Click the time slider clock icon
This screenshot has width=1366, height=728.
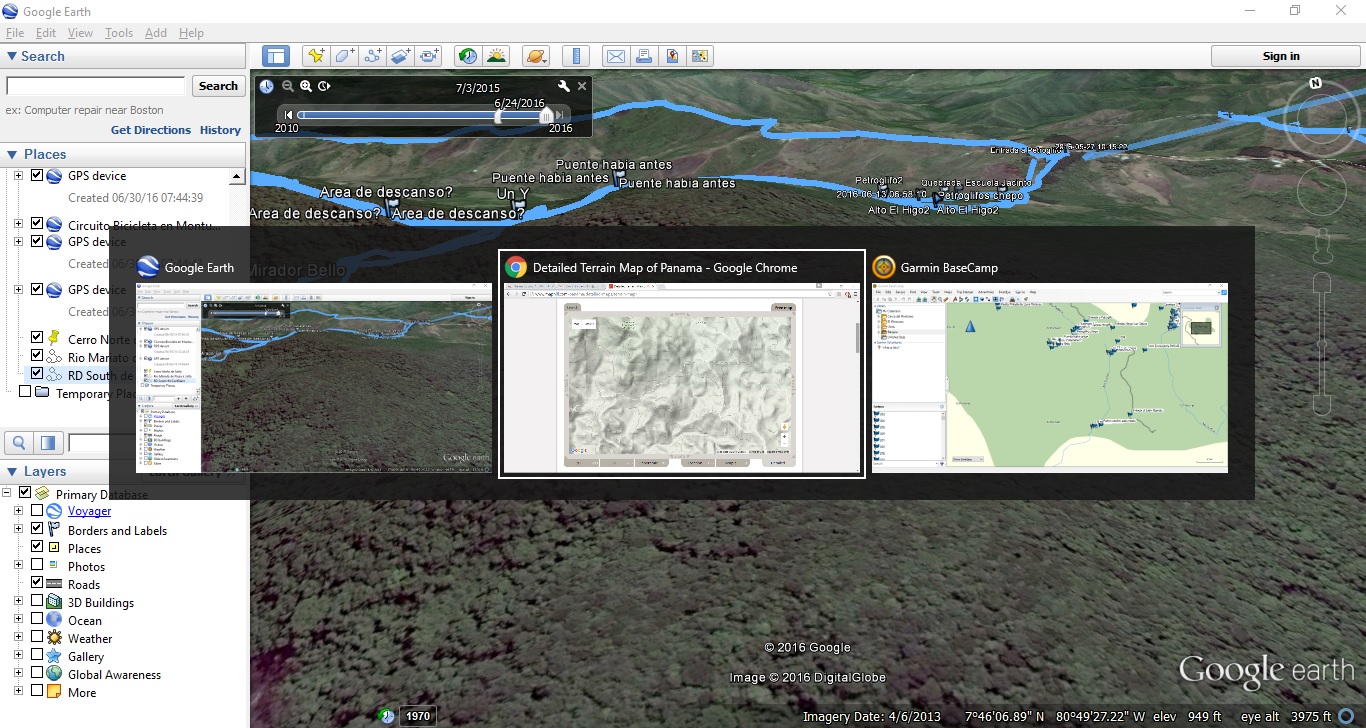266,86
